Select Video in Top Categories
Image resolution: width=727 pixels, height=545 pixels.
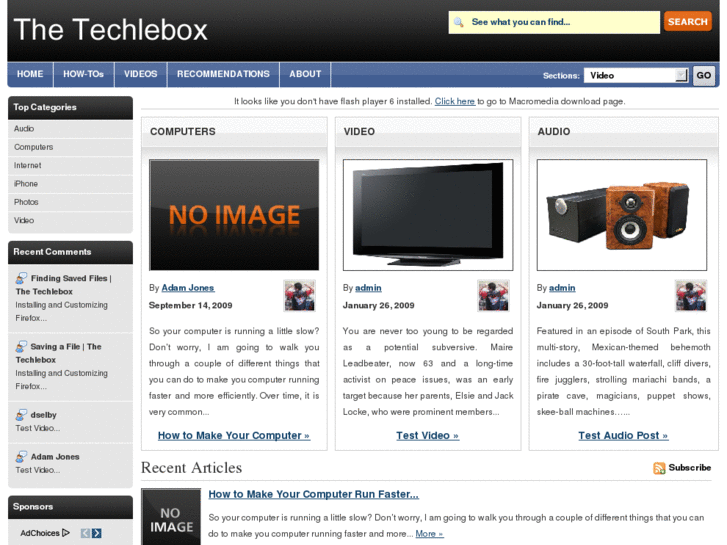(x=24, y=220)
